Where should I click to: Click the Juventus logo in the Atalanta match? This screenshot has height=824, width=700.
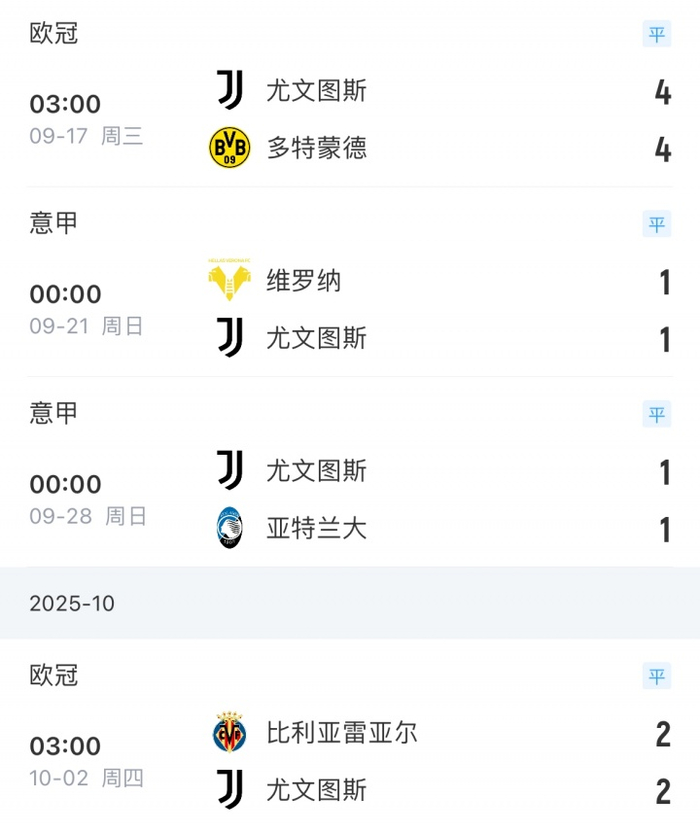[x=228, y=471]
